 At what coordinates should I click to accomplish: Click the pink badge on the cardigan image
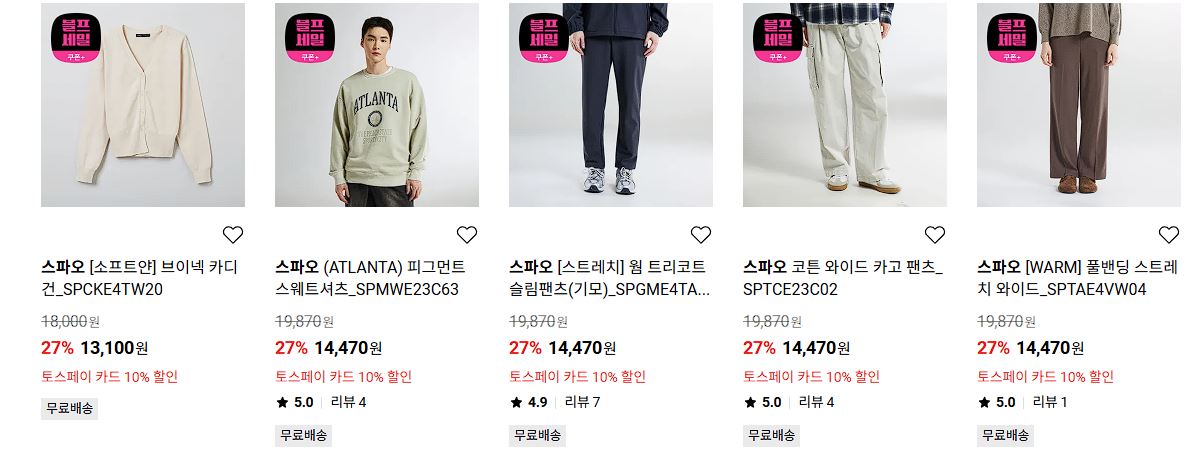pyautogui.click(x=75, y=37)
